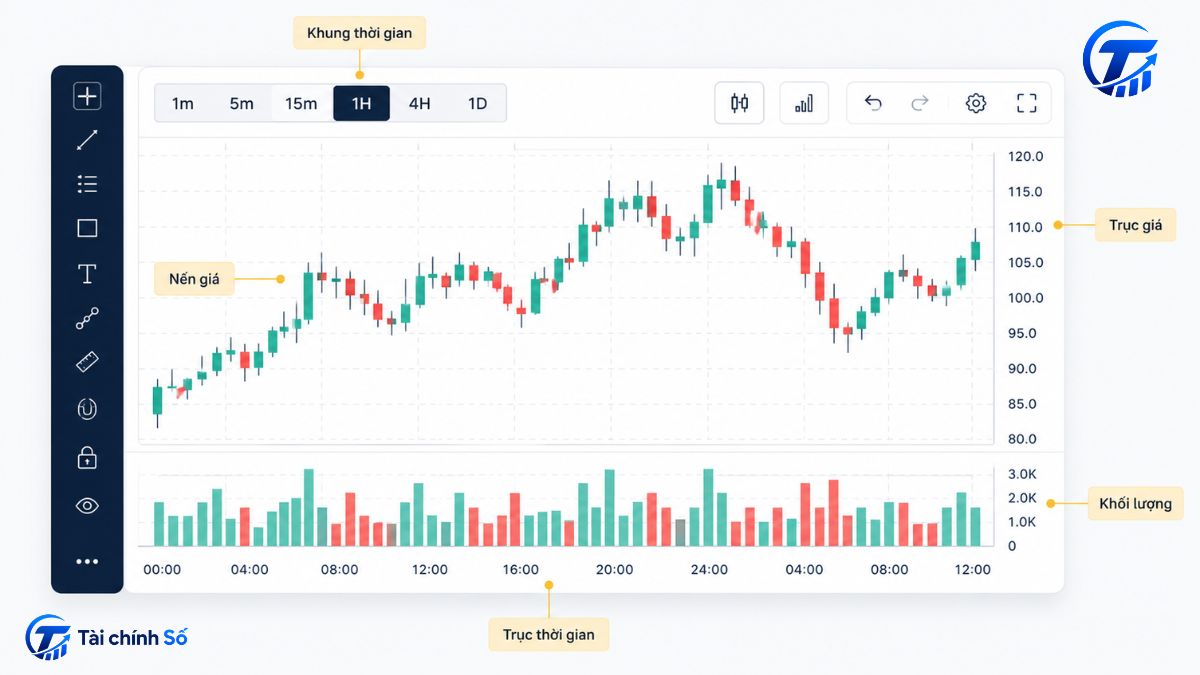Click the 20:00 time axis label
The height and width of the screenshot is (675, 1200).
click(615, 570)
